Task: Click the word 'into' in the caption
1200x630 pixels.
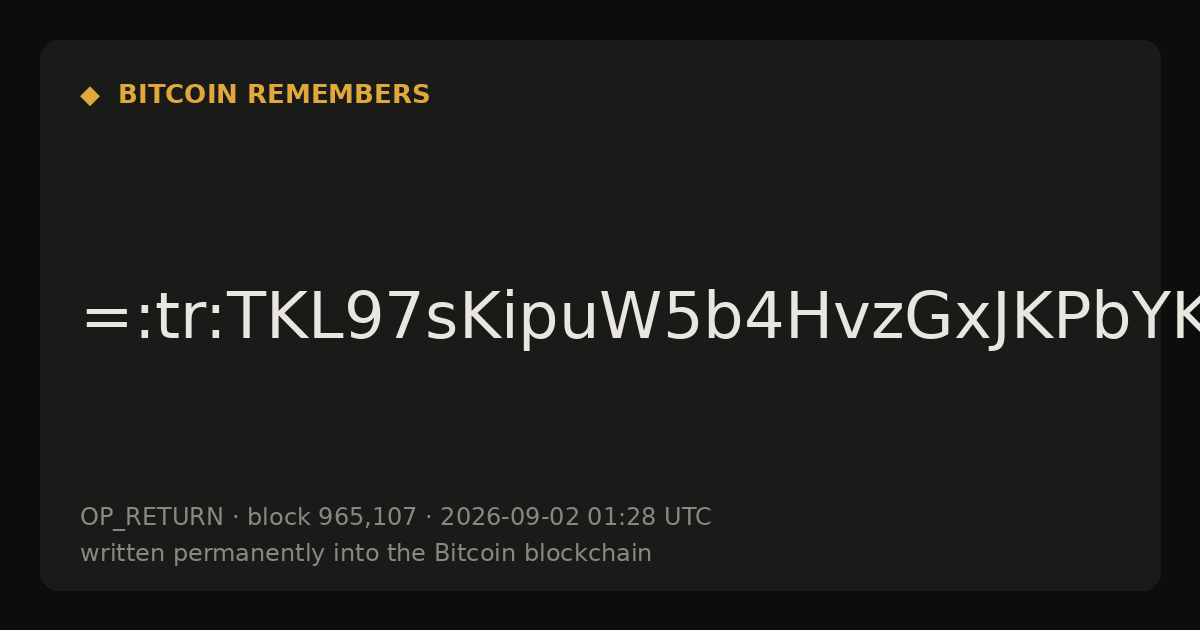Action: (340, 553)
